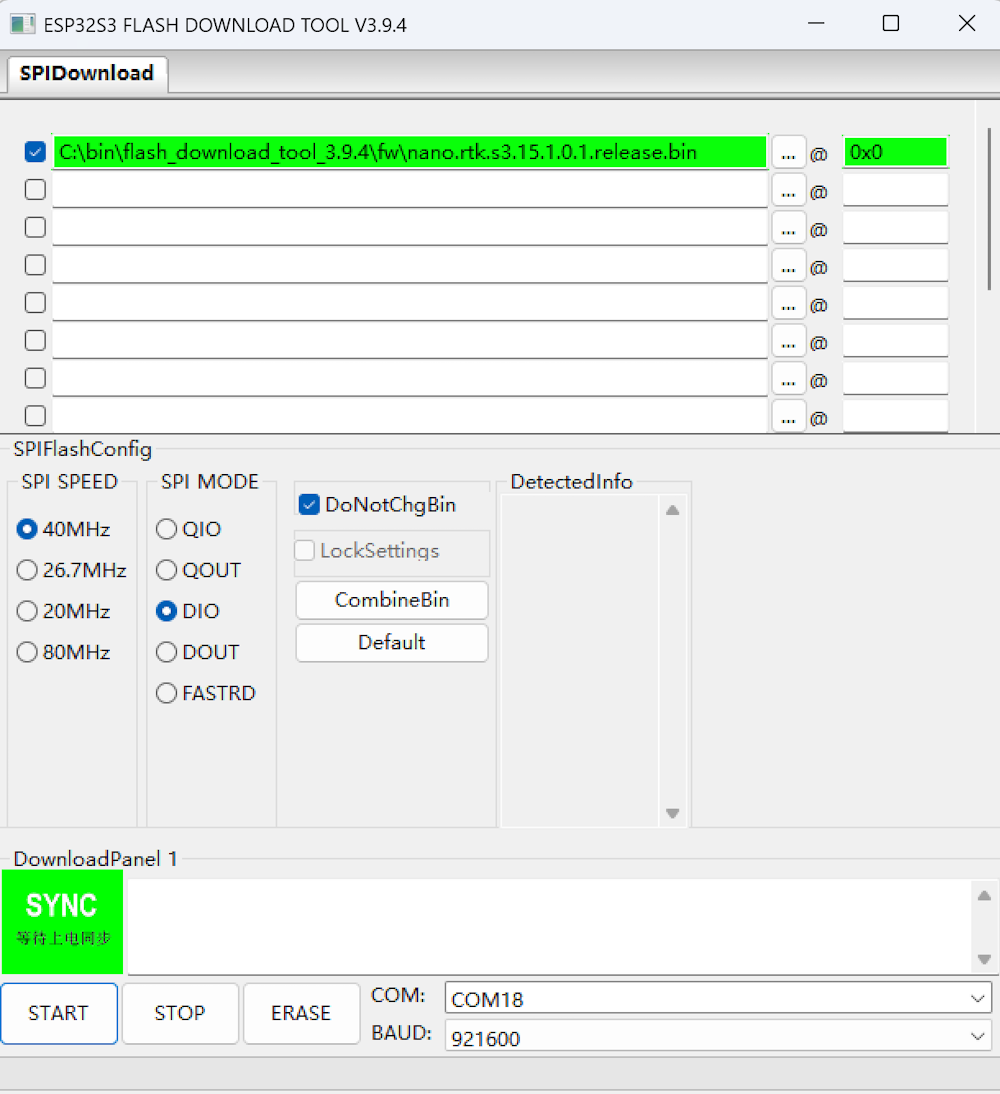Screen dimensions: 1000x1094
Task: Click the STOP button
Action: point(180,1013)
